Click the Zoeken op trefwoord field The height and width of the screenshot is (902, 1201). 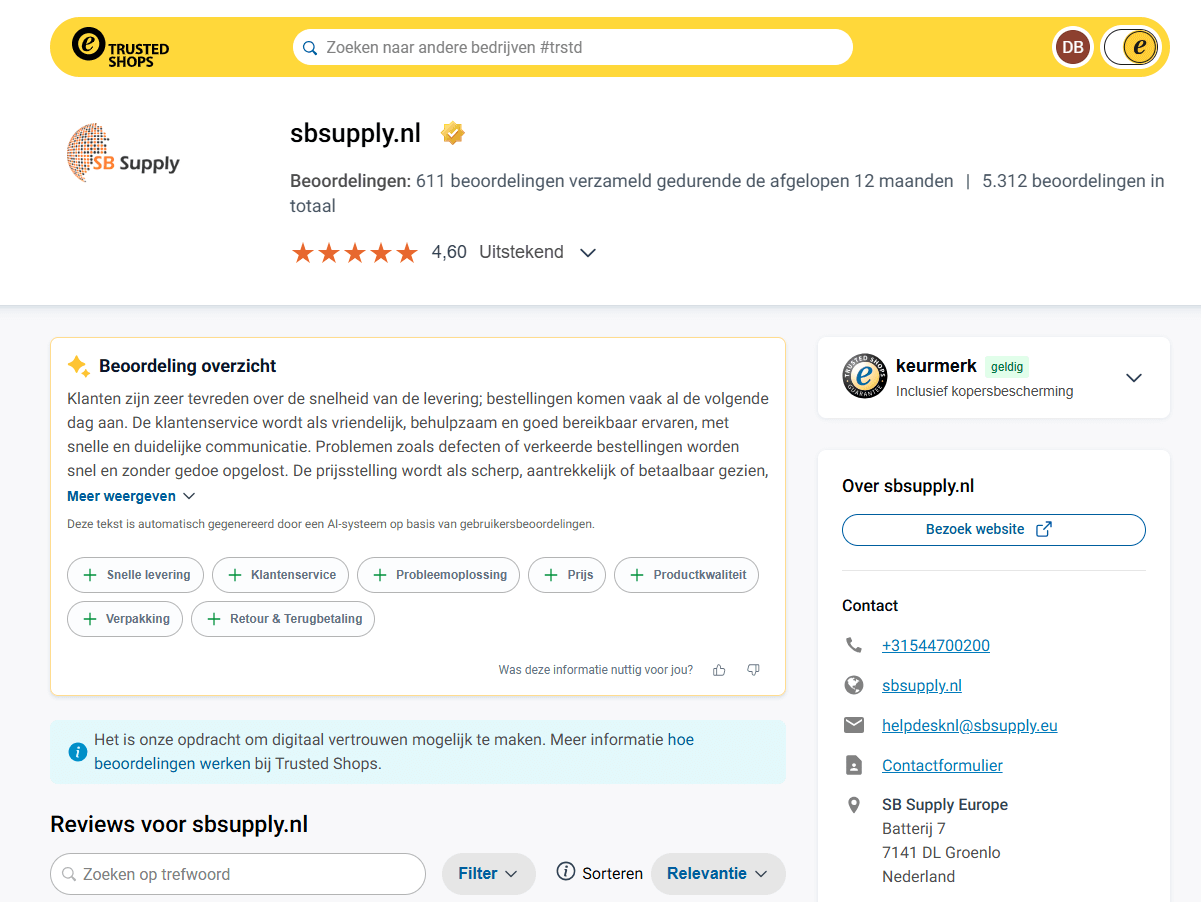click(x=238, y=874)
